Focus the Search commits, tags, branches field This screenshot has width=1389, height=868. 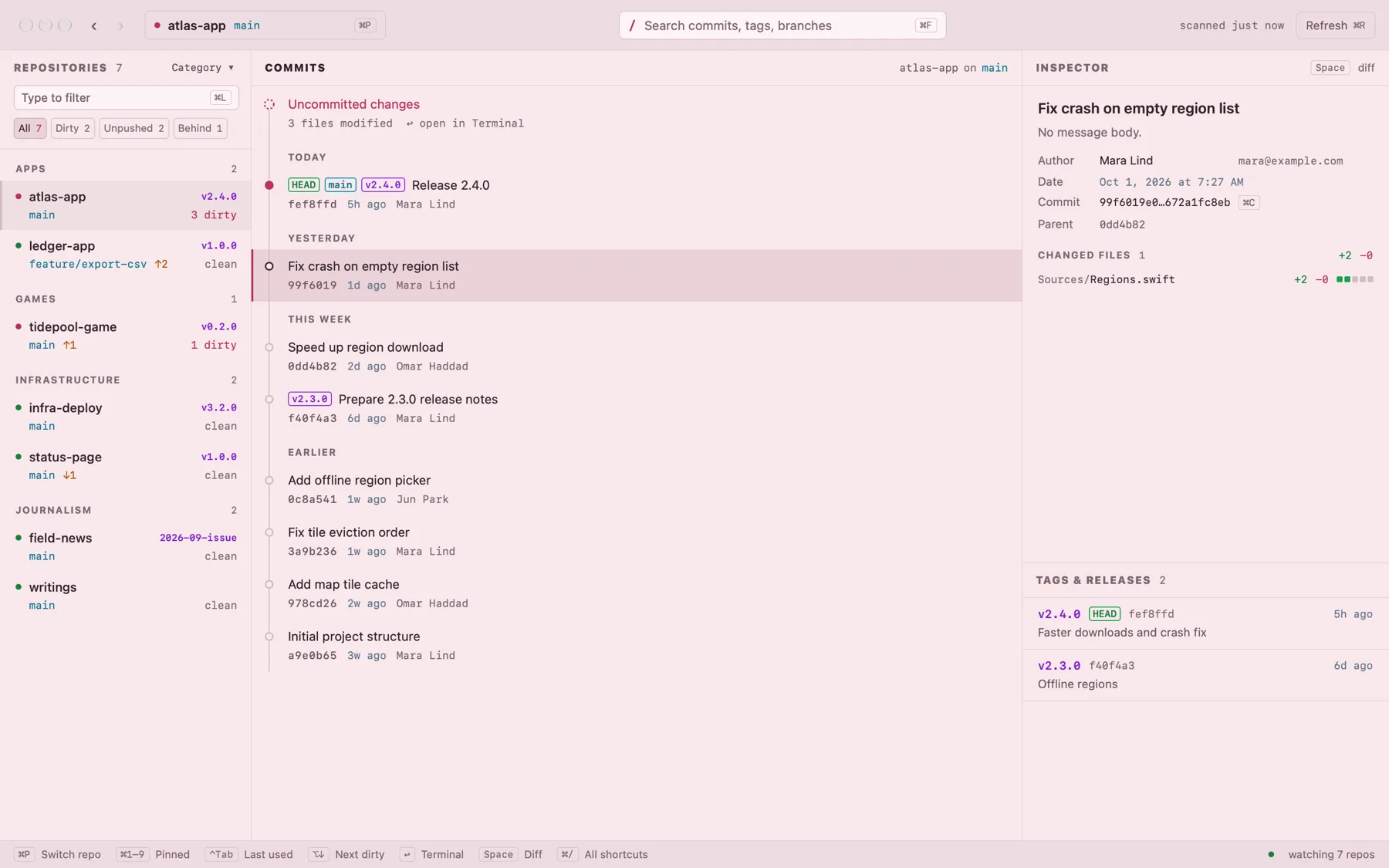pyautogui.click(x=782, y=25)
